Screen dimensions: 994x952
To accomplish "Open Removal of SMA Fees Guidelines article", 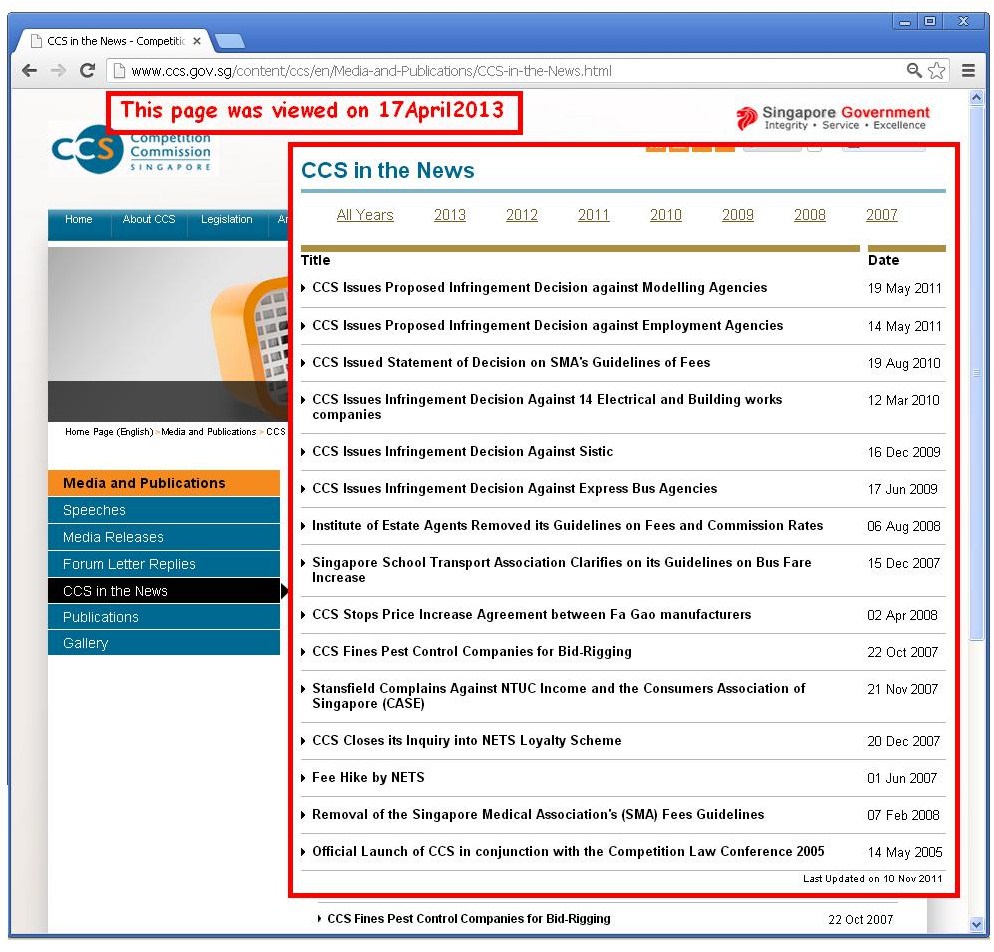I will 538,814.
